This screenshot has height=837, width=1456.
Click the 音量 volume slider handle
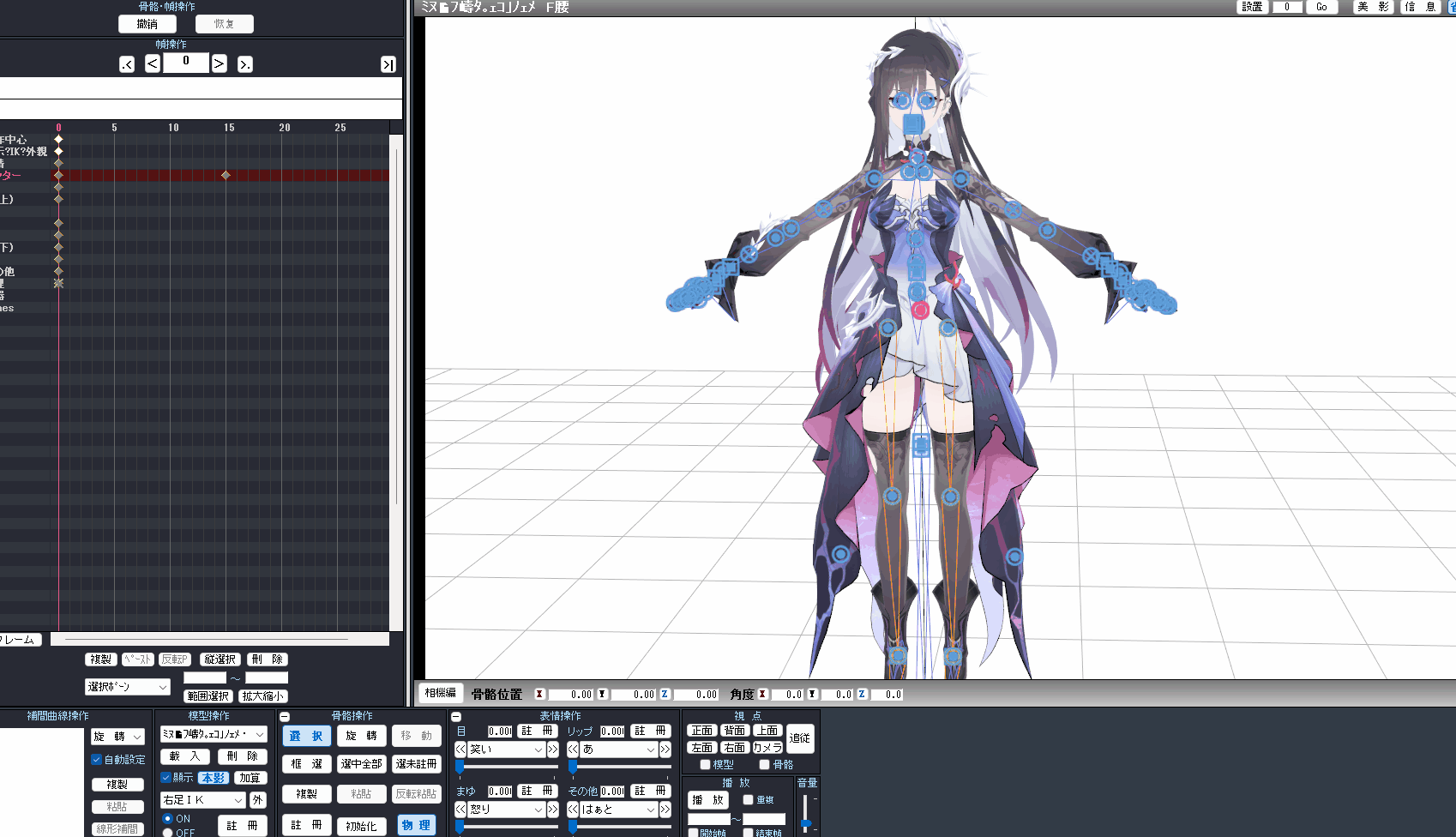click(x=805, y=823)
